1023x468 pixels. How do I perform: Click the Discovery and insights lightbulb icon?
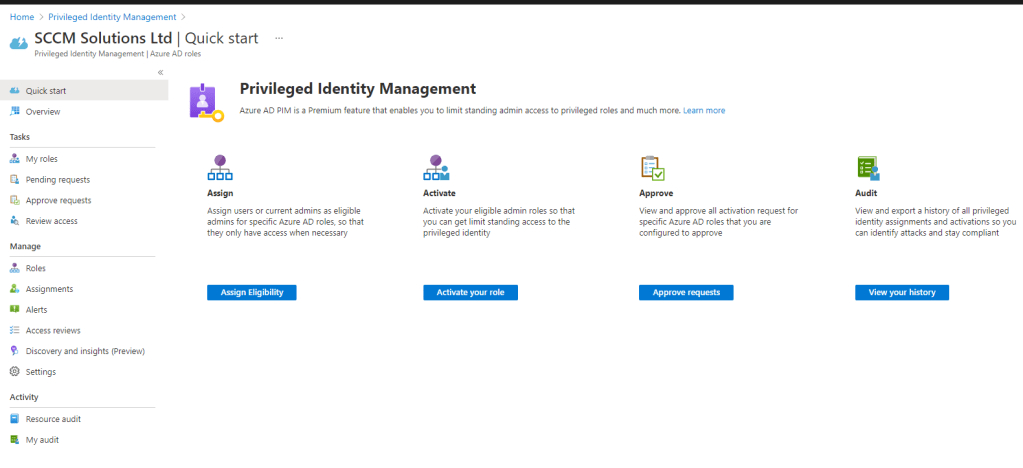[15, 351]
